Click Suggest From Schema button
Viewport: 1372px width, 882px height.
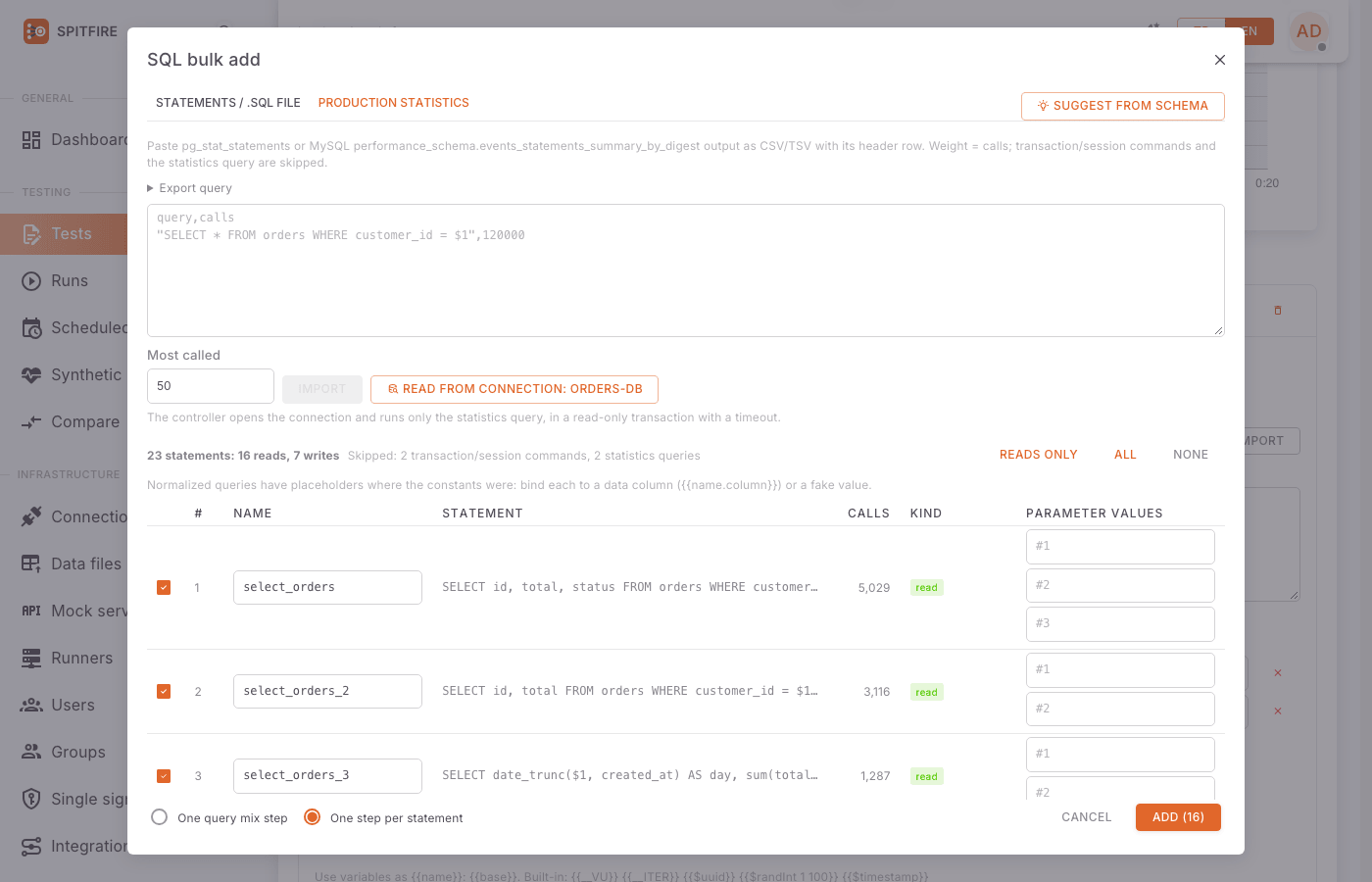[1123, 106]
